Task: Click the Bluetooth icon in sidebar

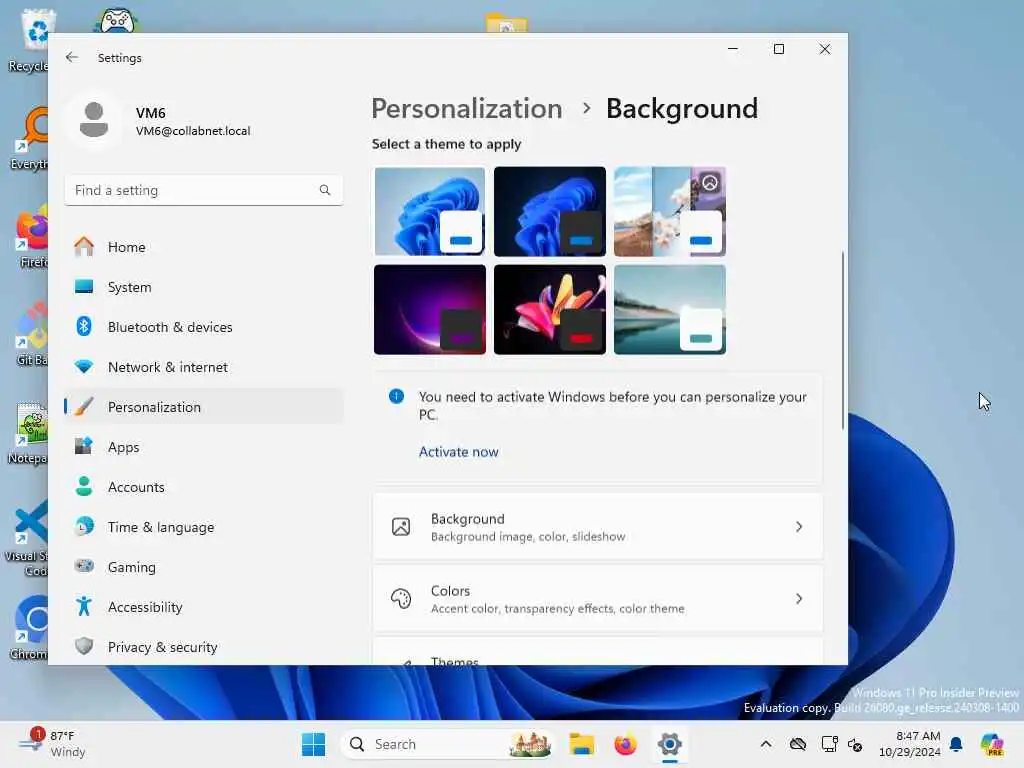Action: [84, 327]
